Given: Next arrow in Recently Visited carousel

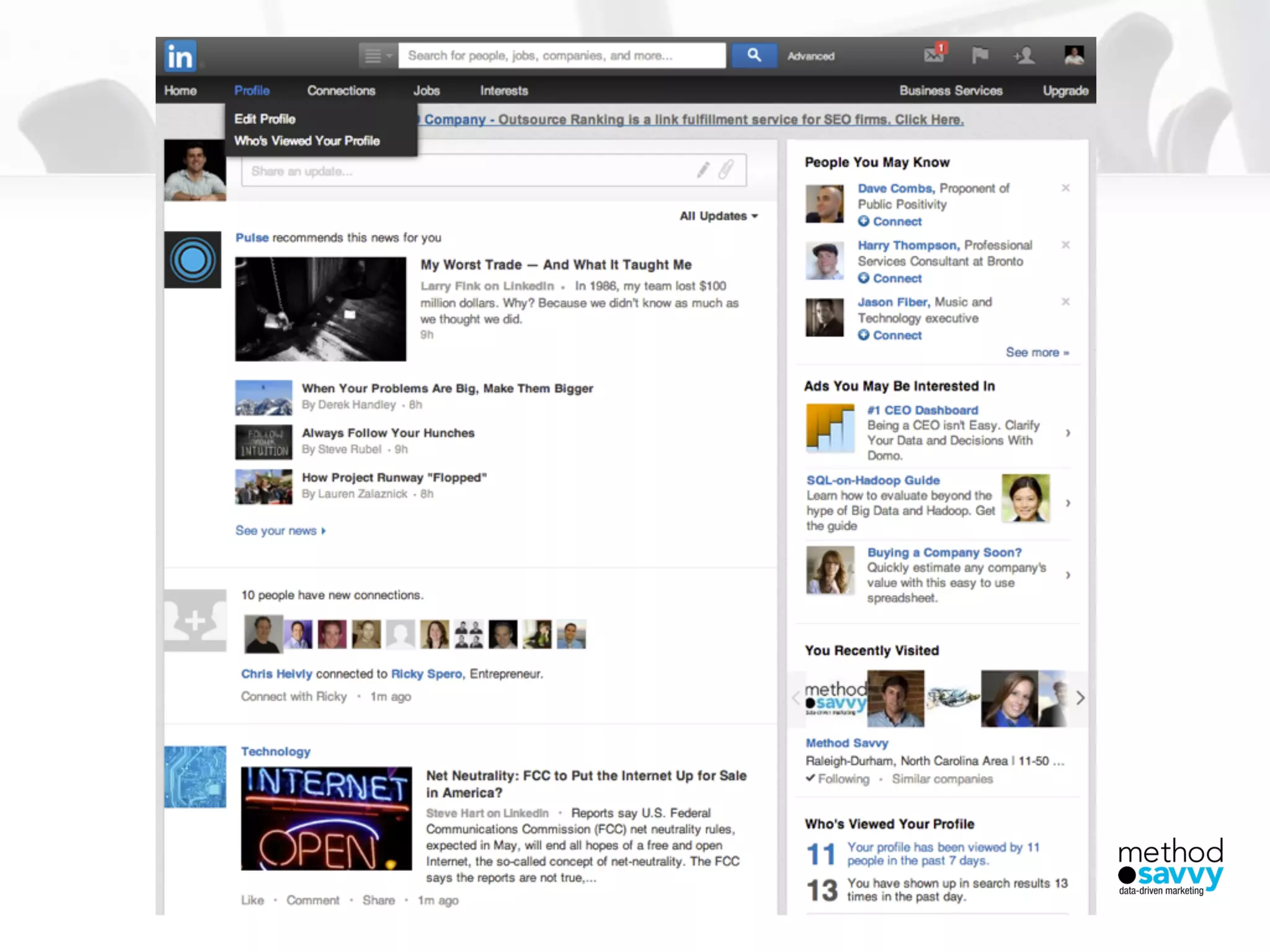Looking at the screenshot, I should pyautogui.click(x=1080, y=698).
